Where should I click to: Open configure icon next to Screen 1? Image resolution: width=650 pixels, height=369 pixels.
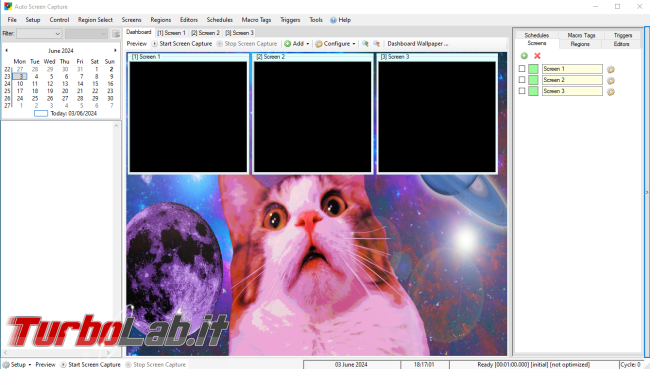click(x=611, y=69)
